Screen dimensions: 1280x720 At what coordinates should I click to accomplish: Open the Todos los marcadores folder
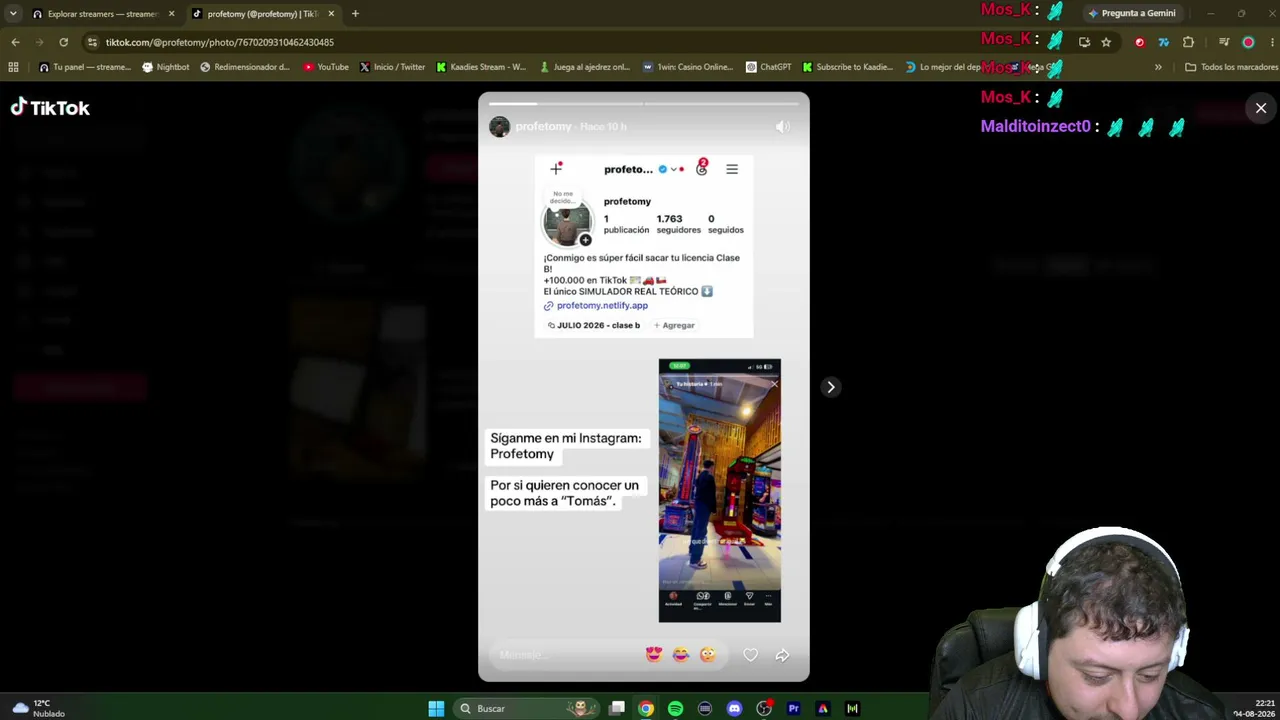click(1231, 67)
